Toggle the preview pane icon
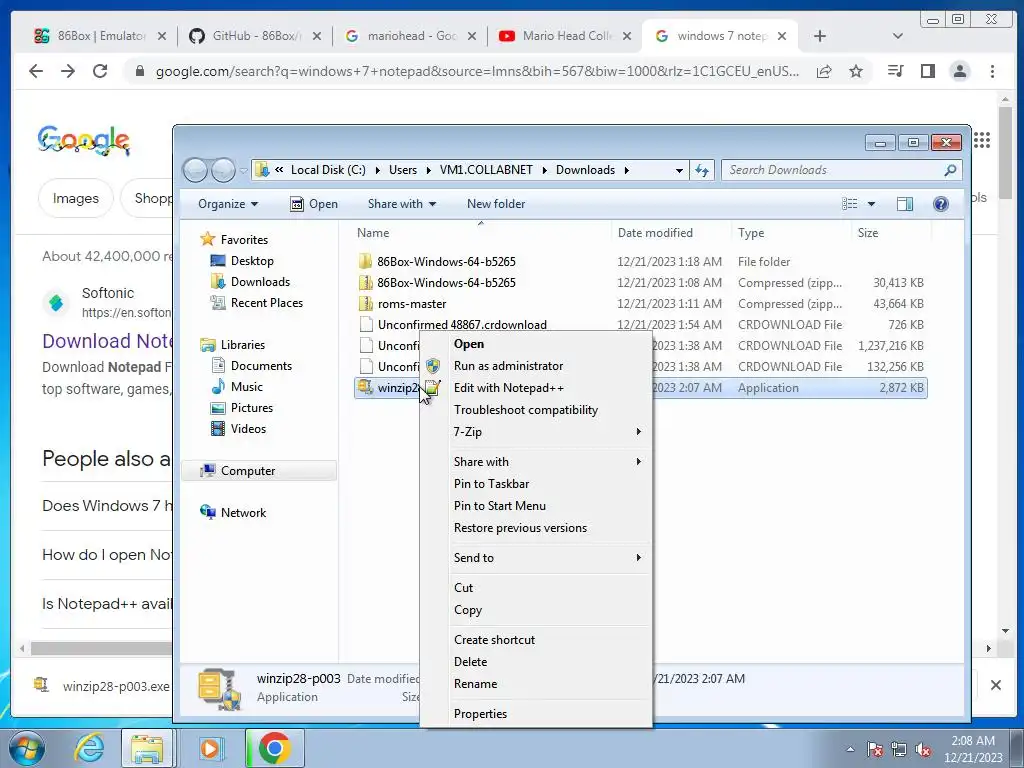The height and width of the screenshot is (768, 1024). [x=904, y=204]
